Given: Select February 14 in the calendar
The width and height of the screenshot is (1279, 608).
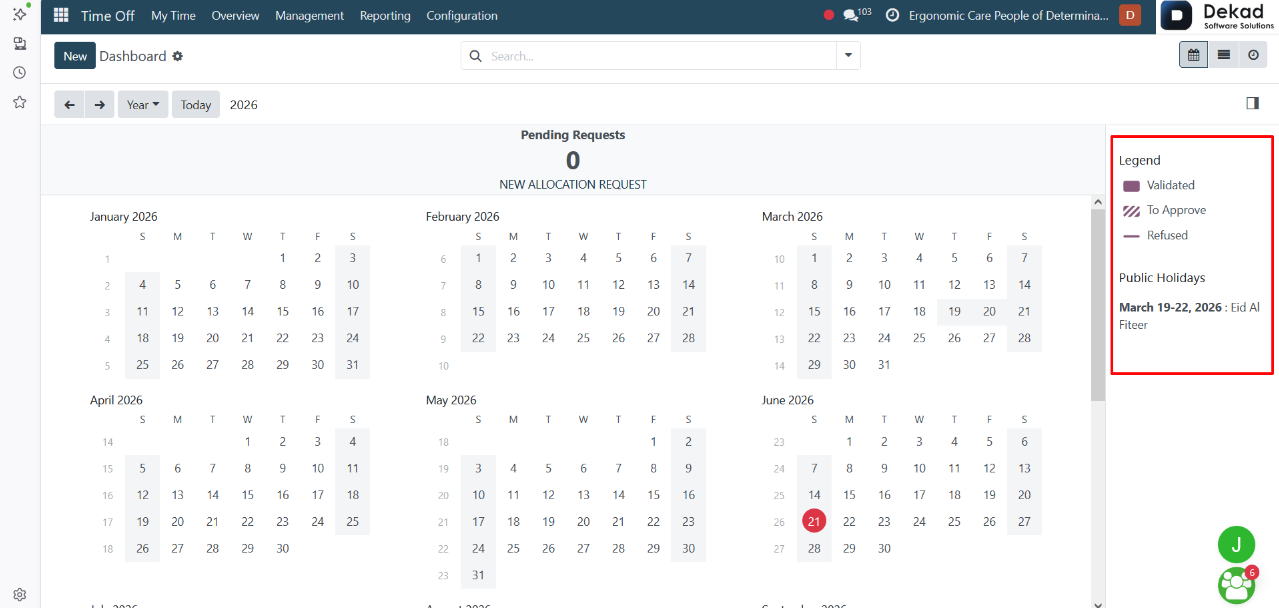Looking at the screenshot, I should pos(688,284).
